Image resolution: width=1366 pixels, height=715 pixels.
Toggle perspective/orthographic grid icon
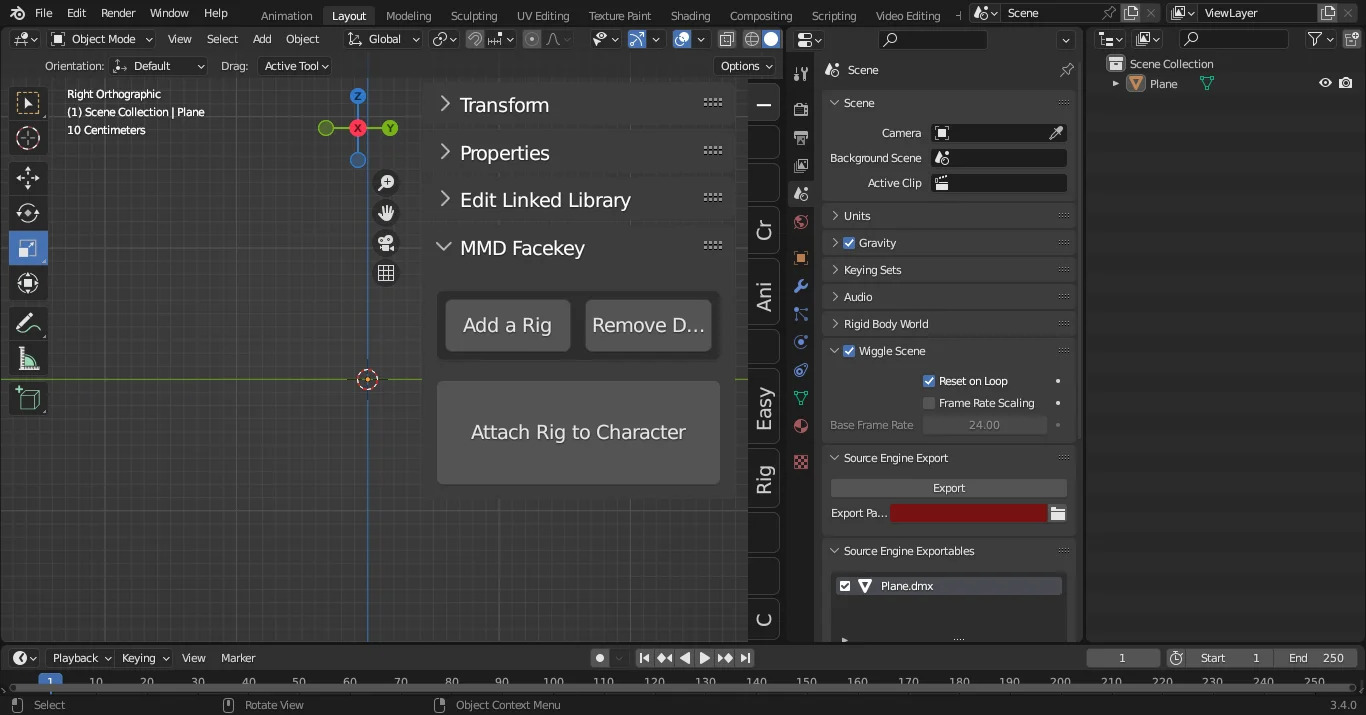[x=386, y=273]
